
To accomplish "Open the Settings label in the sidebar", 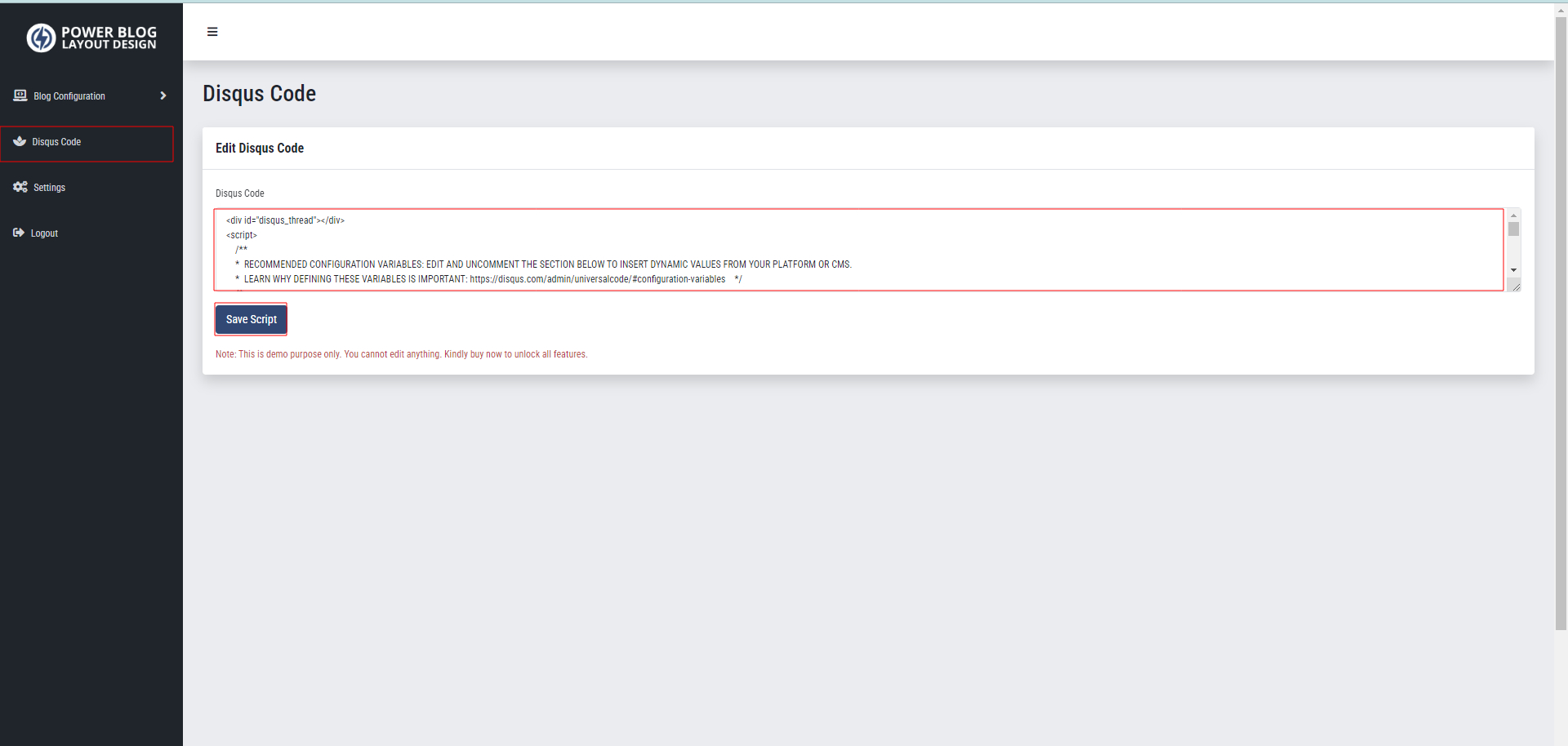I will [49, 188].
